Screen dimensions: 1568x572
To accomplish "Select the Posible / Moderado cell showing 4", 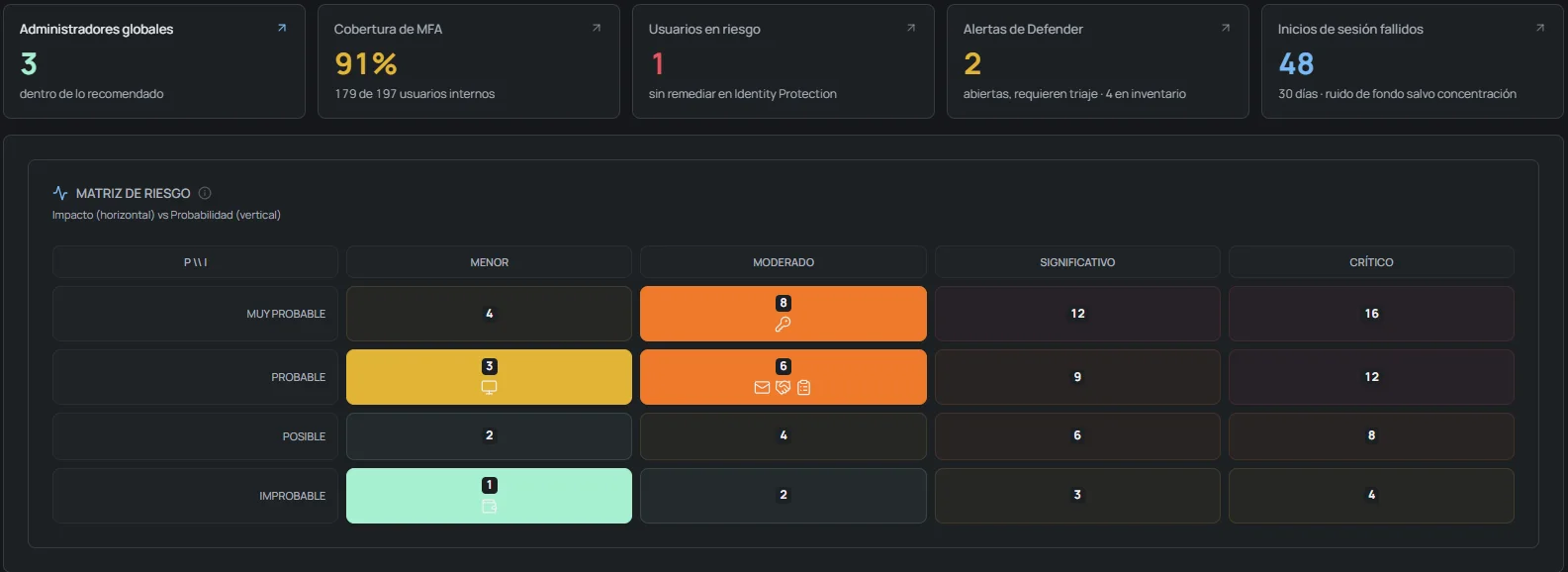I will [x=784, y=436].
